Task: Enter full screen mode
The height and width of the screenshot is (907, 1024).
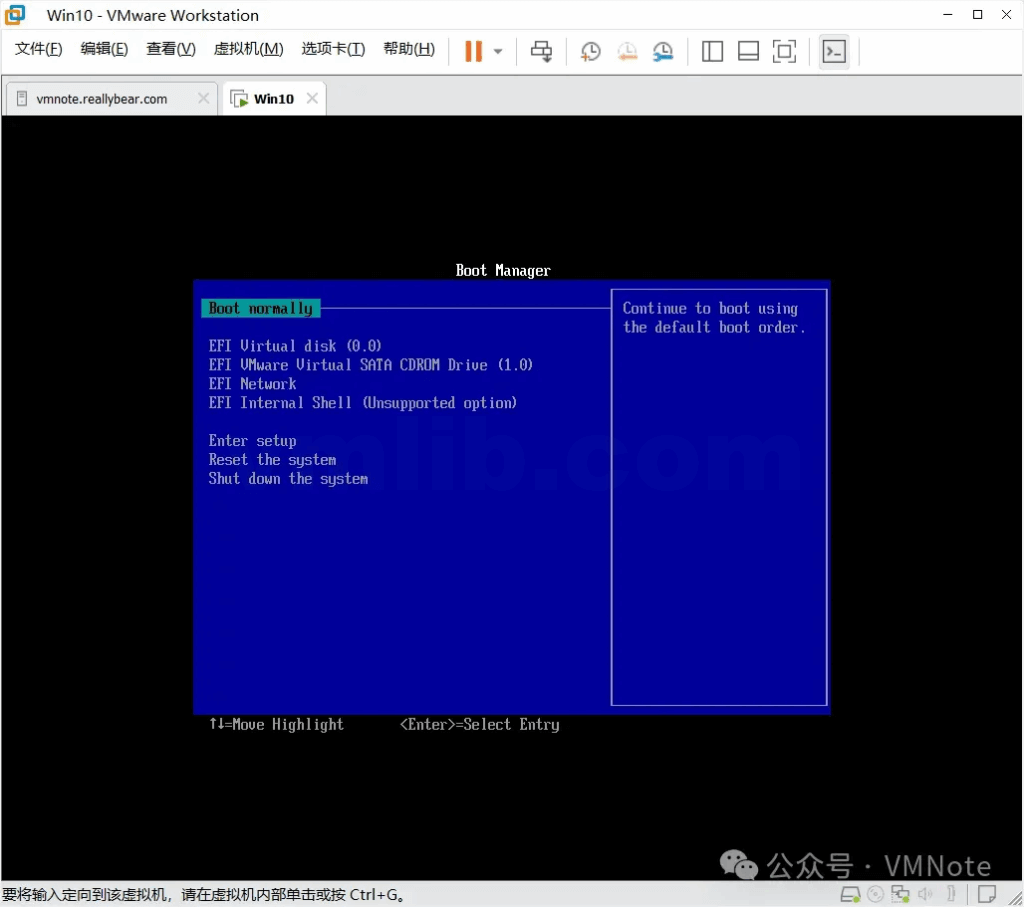Action: click(784, 51)
